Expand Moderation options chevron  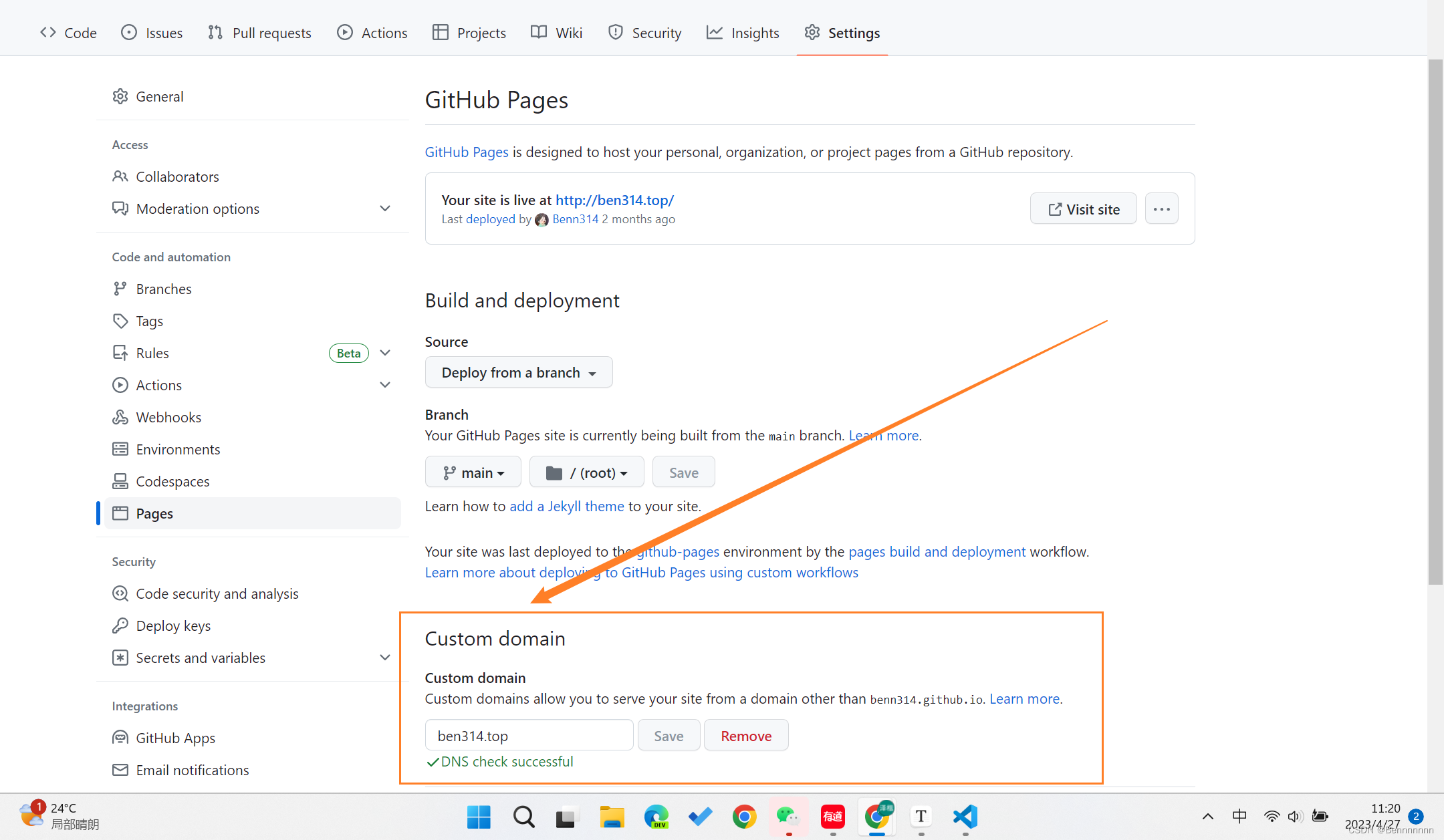click(x=385, y=208)
